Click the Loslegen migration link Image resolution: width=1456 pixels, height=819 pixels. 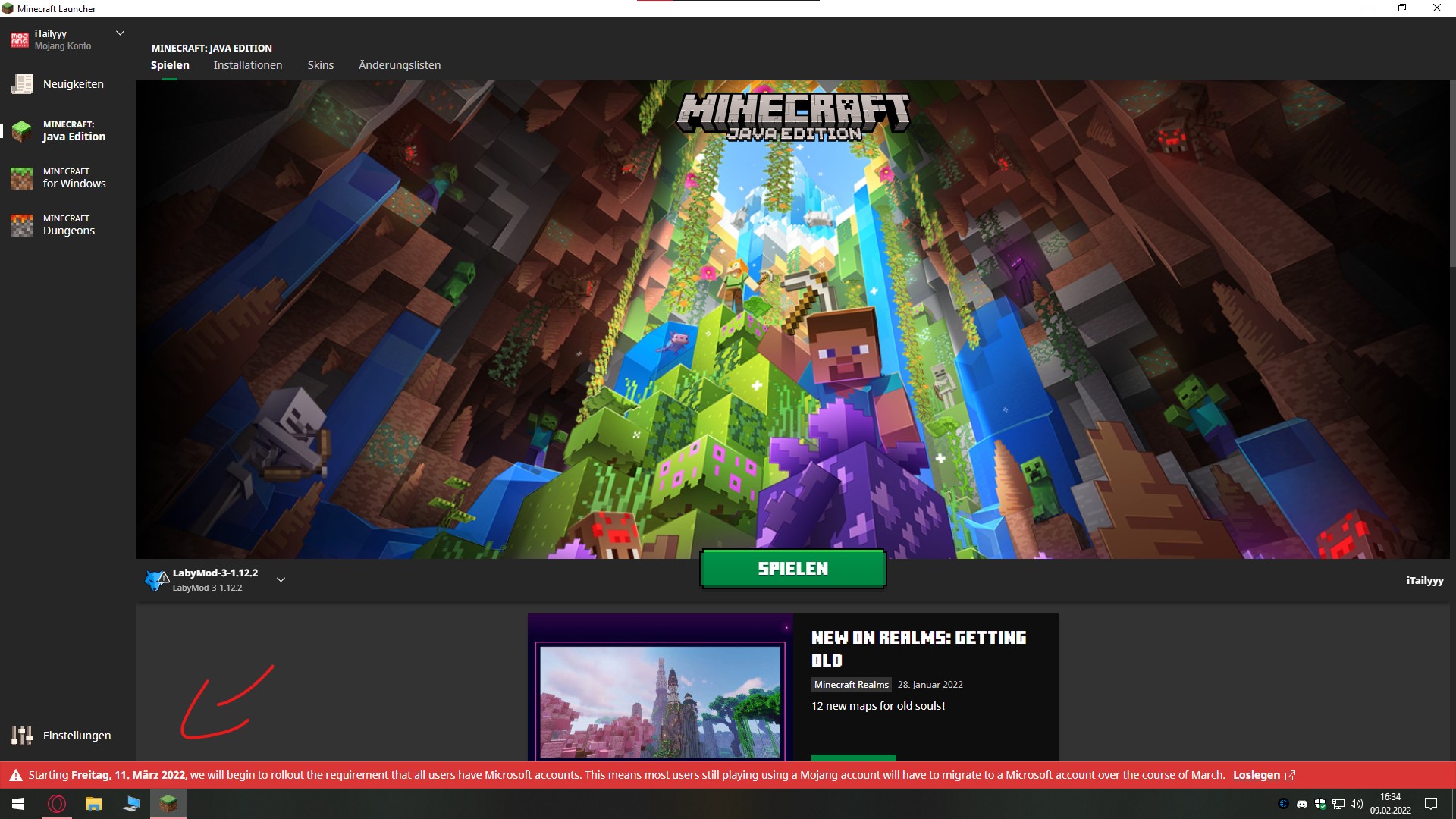(1256, 775)
